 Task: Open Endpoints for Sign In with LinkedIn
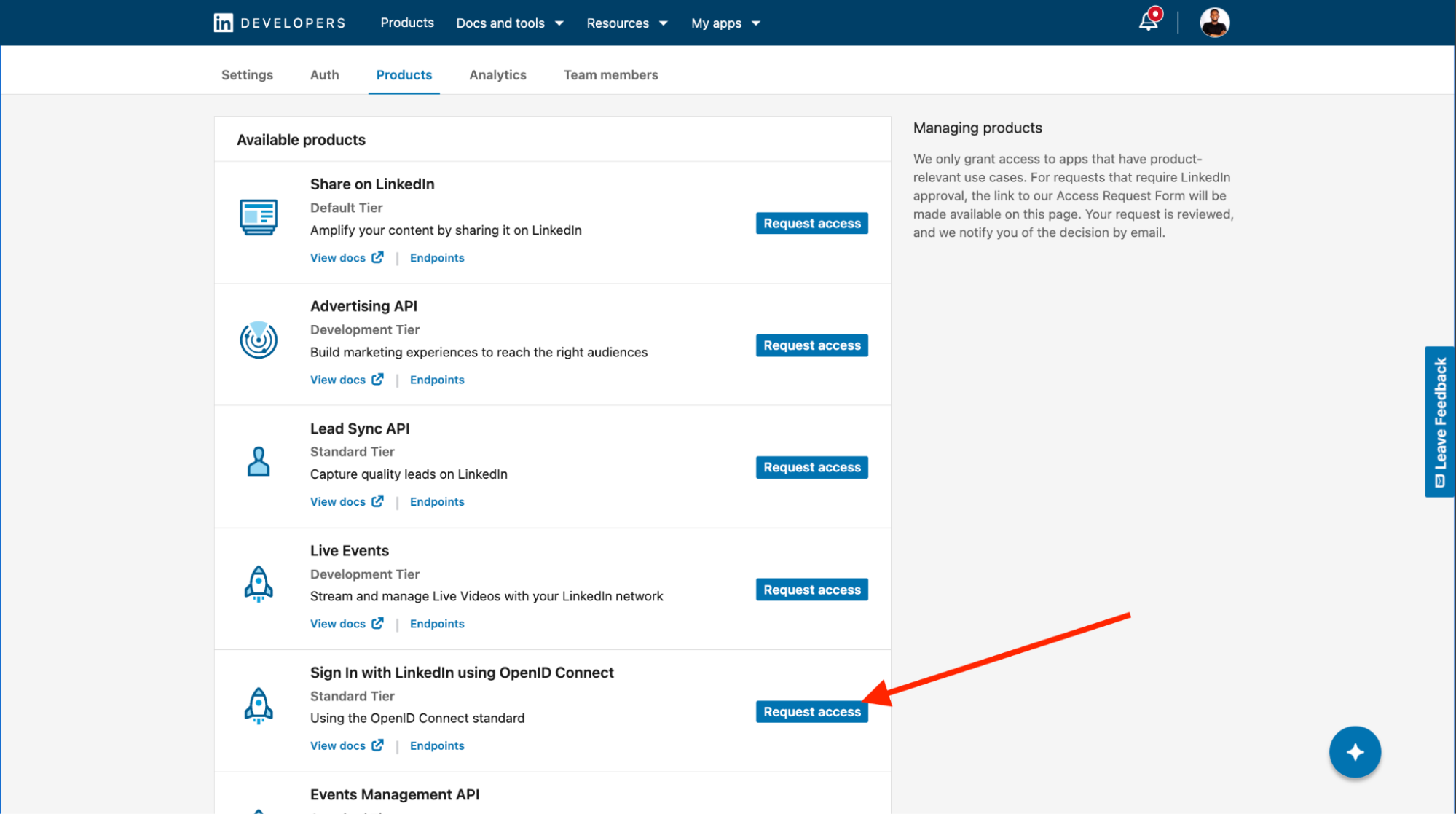point(437,746)
